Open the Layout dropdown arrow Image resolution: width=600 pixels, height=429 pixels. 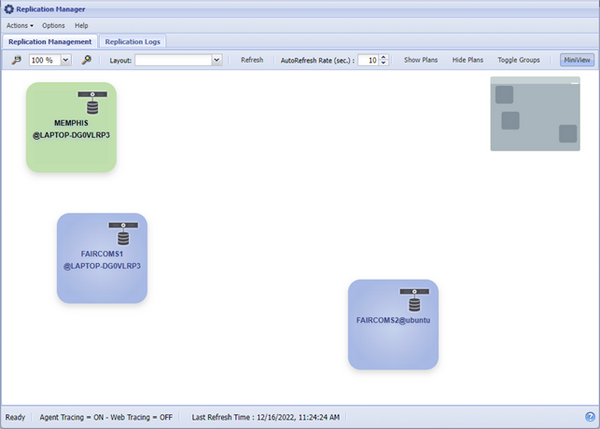click(x=217, y=60)
